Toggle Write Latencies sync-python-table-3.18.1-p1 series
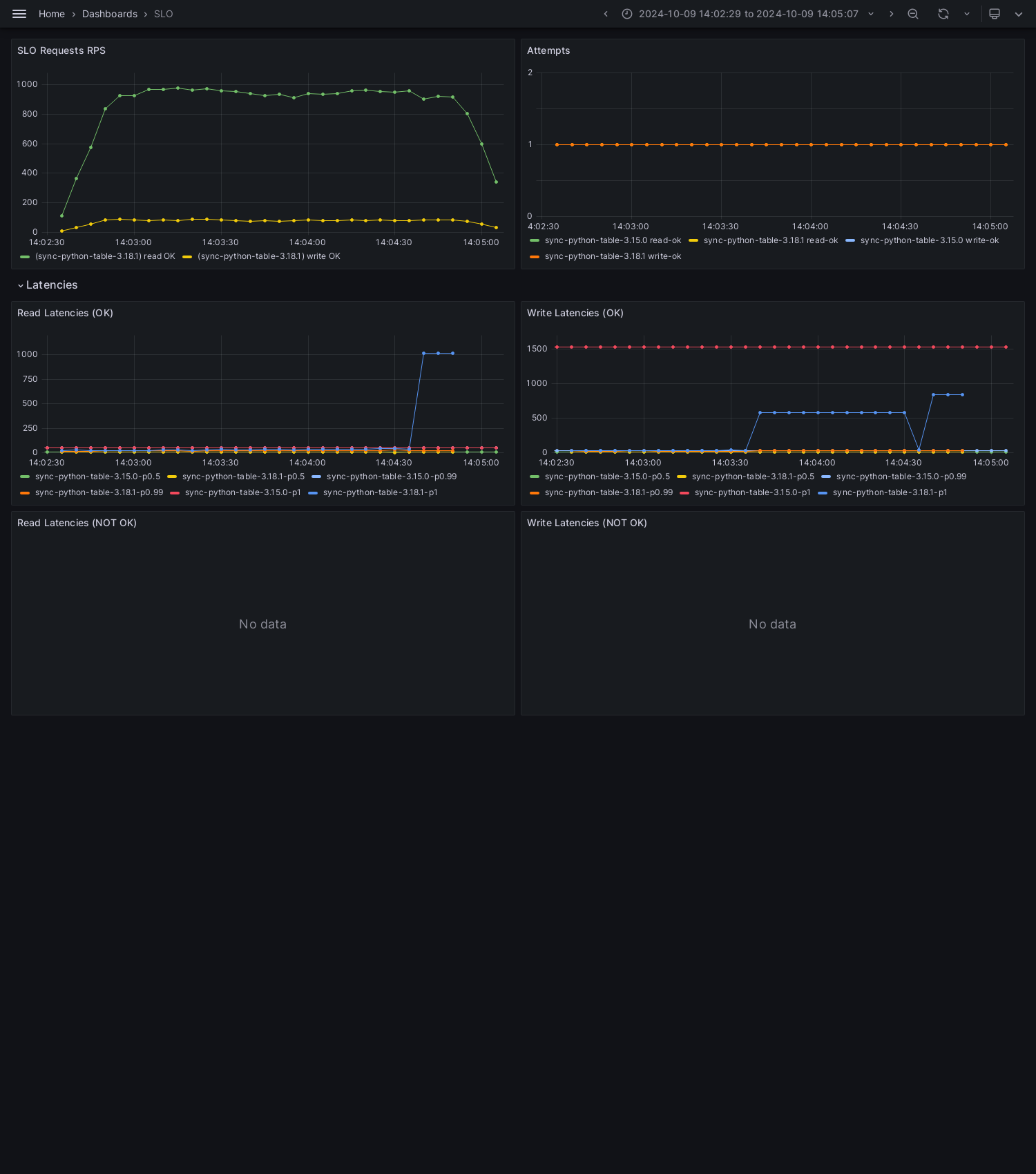The width and height of the screenshot is (1036, 1174). pyautogui.click(x=890, y=492)
